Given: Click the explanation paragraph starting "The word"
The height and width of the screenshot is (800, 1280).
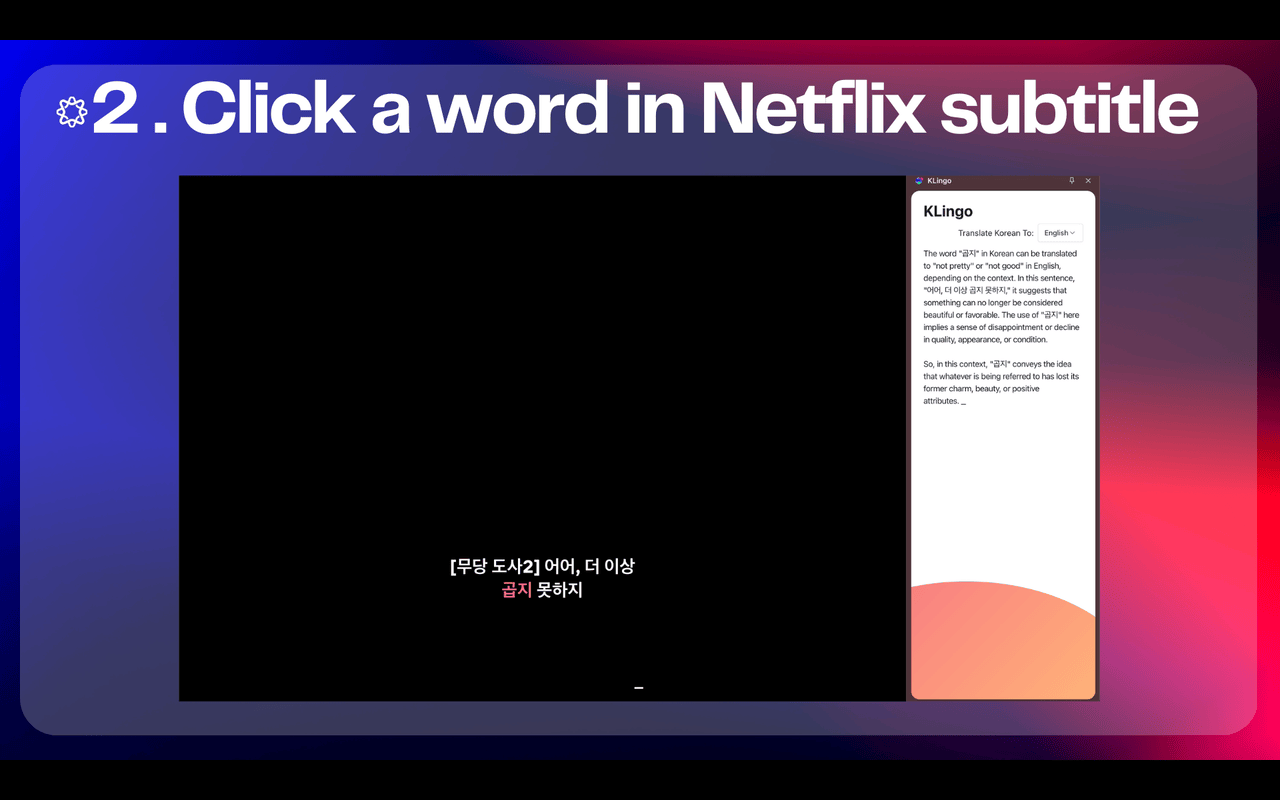Looking at the screenshot, I should (1002, 296).
